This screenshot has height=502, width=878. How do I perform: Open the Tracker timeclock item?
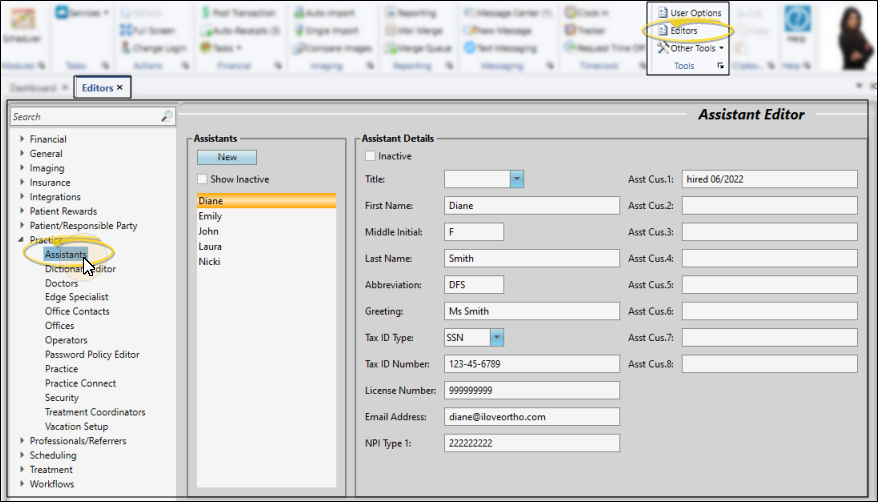click(x=585, y=30)
